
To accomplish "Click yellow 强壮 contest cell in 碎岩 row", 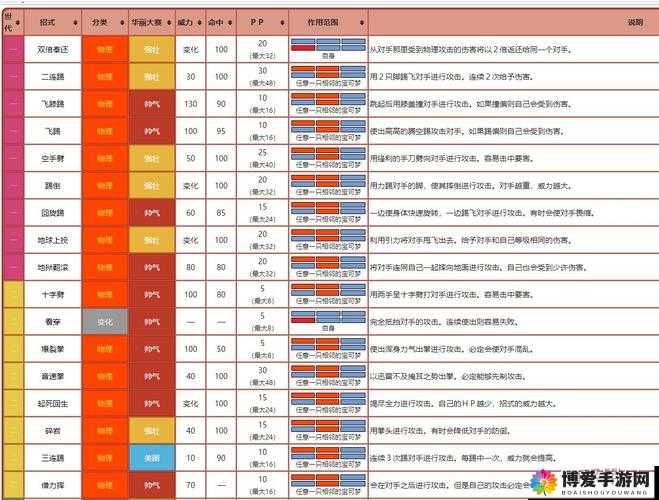I will [152, 431].
